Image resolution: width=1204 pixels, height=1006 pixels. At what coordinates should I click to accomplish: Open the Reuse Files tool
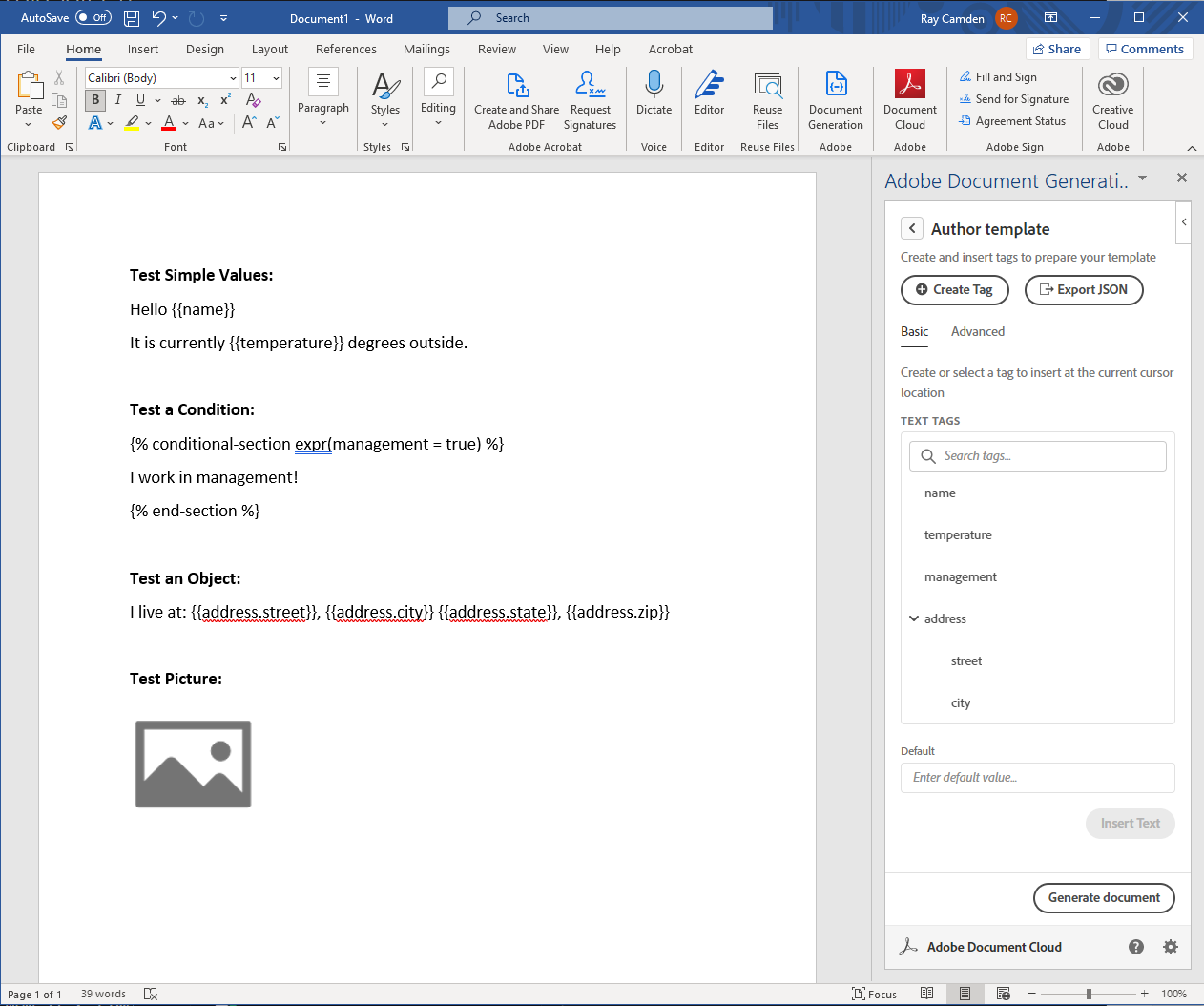click(x=767, y=99)
